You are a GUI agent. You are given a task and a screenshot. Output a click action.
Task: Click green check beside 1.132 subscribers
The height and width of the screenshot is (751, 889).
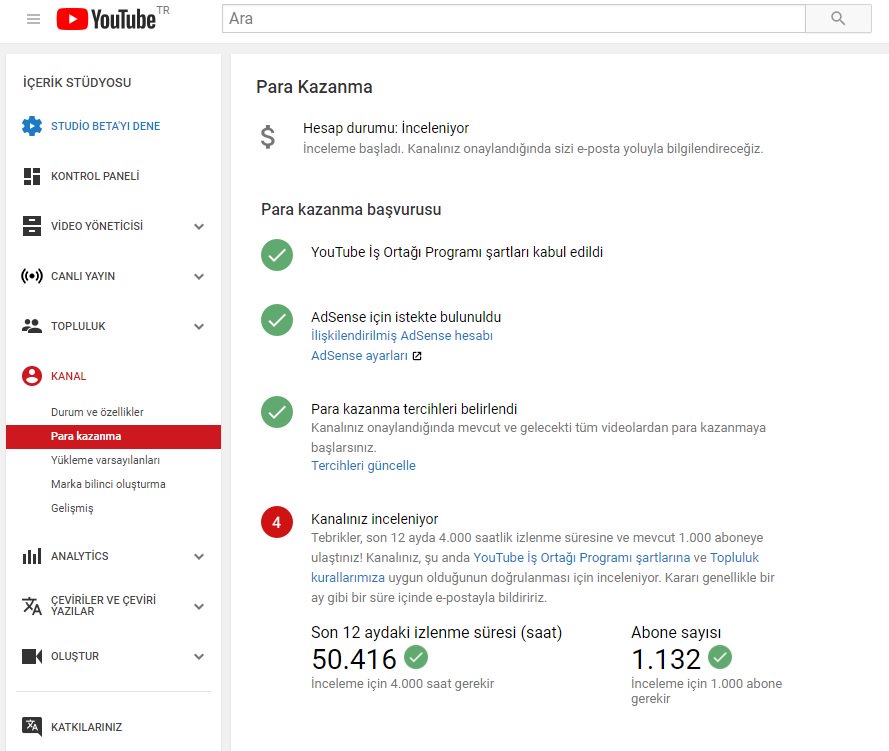[719, 657]
